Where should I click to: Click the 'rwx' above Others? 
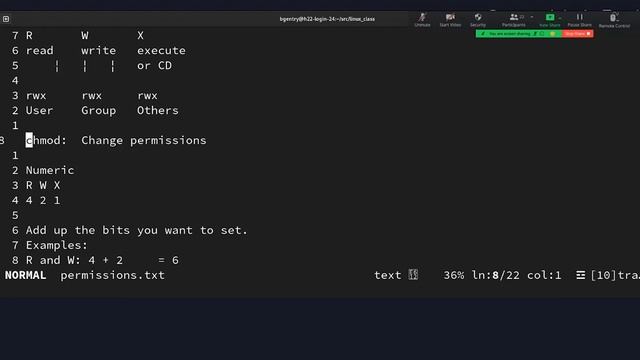tap(147, 96)
